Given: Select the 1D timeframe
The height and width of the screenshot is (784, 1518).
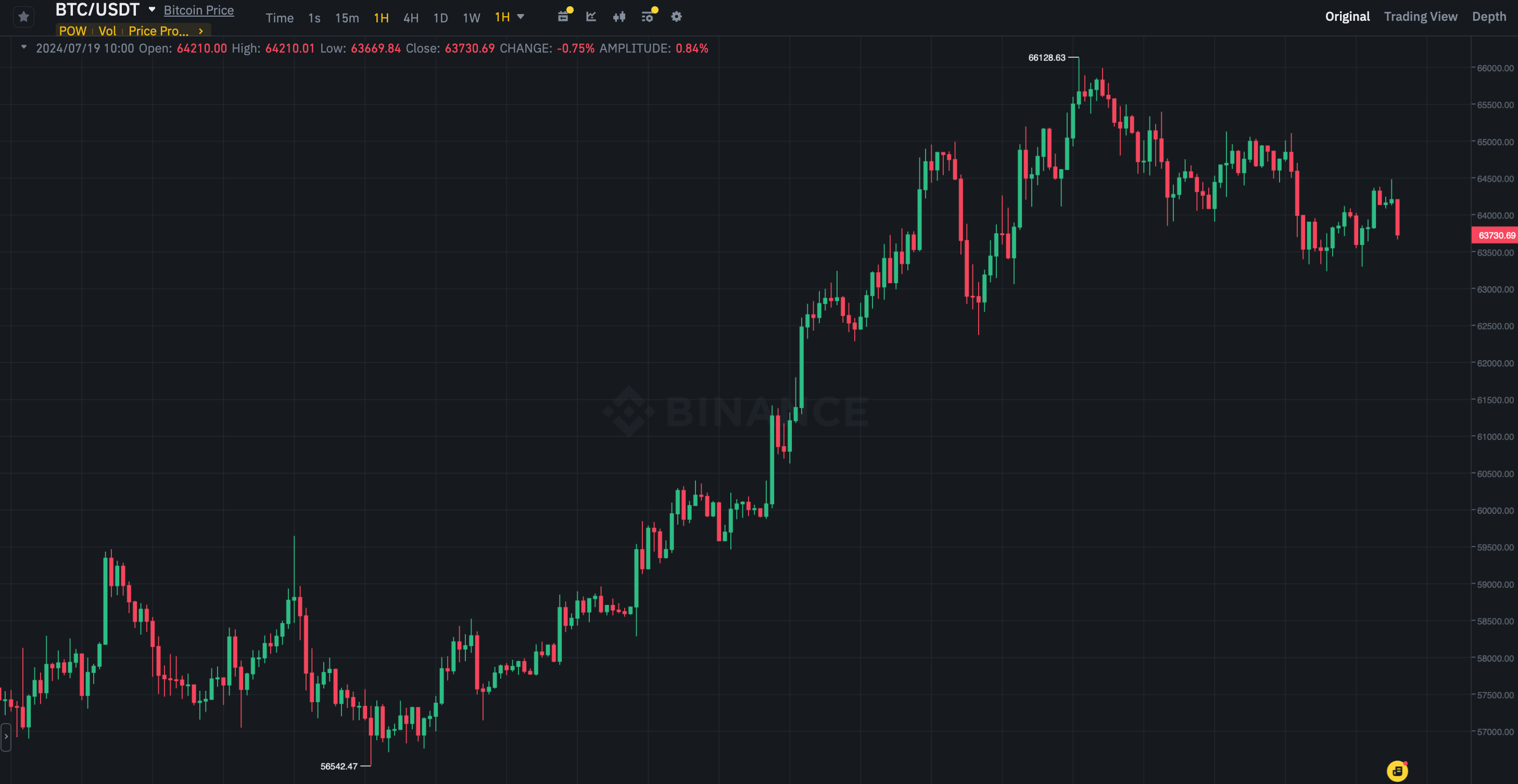Looking at the screenshot, I should (x=440, y=18).
